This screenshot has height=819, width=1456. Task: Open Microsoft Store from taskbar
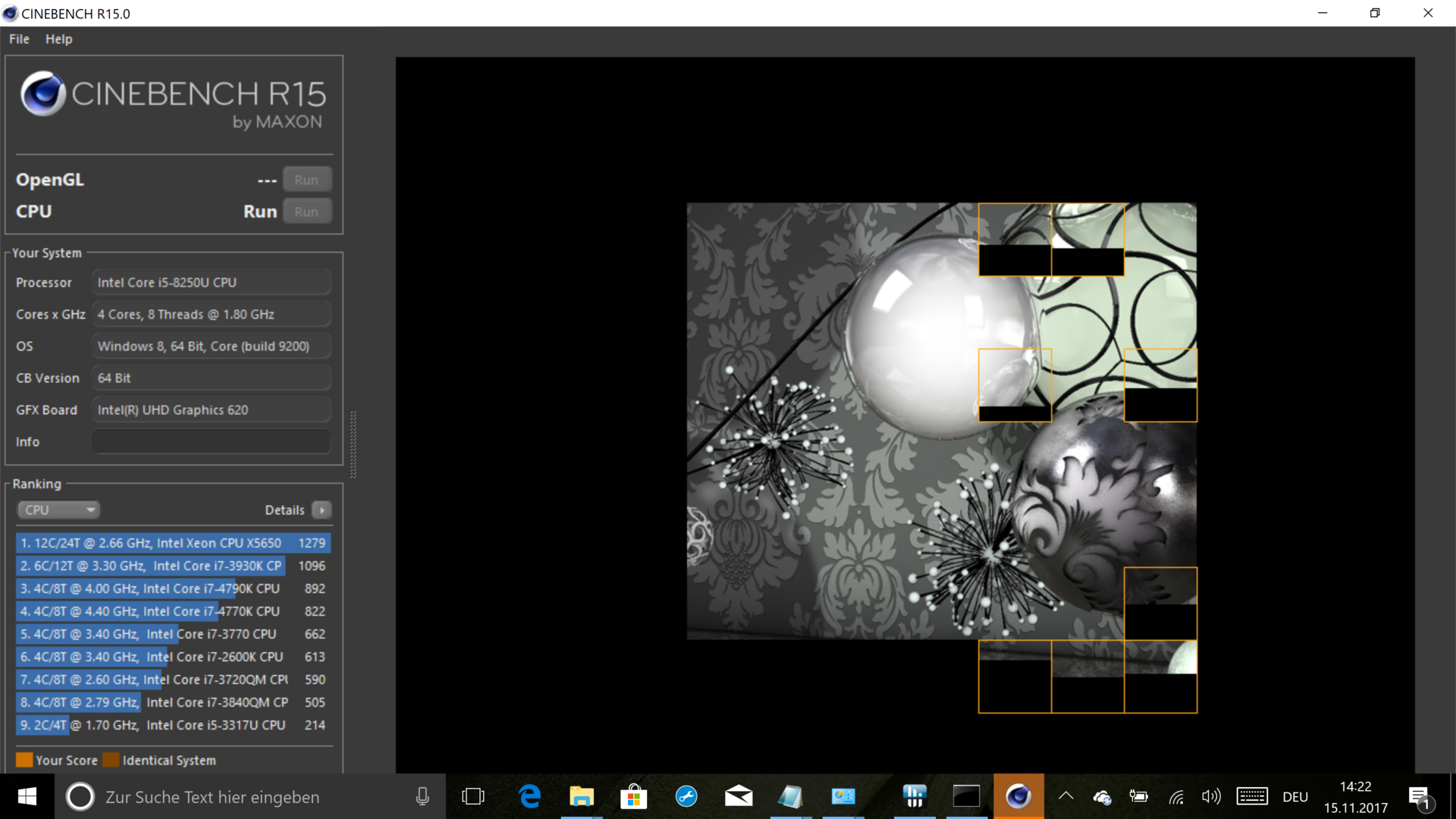click(633, 796)
